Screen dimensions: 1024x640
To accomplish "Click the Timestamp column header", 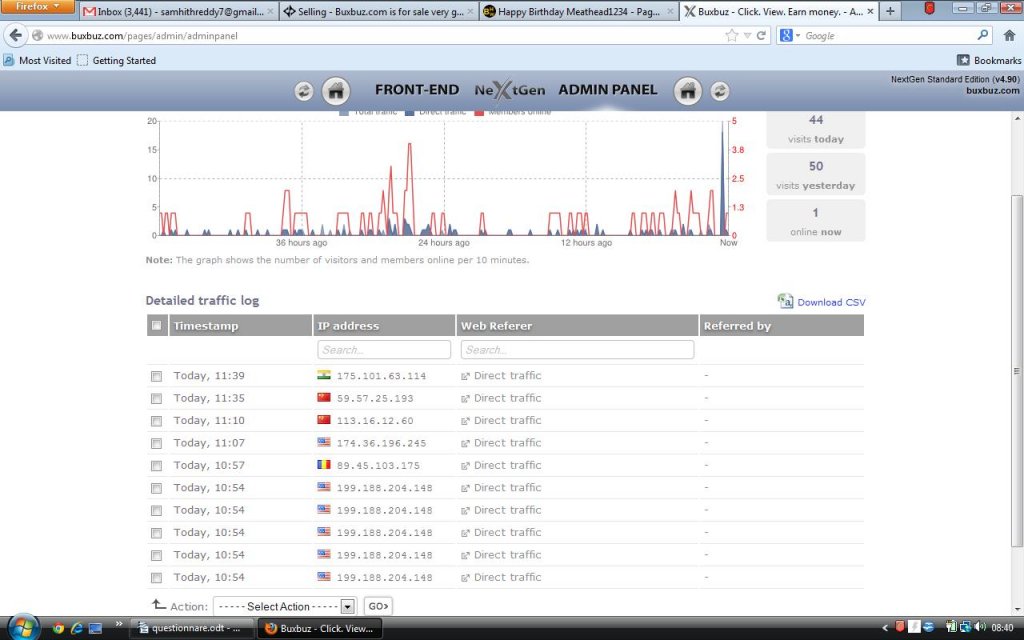I will pyautogui.click(x=240, y=325).
